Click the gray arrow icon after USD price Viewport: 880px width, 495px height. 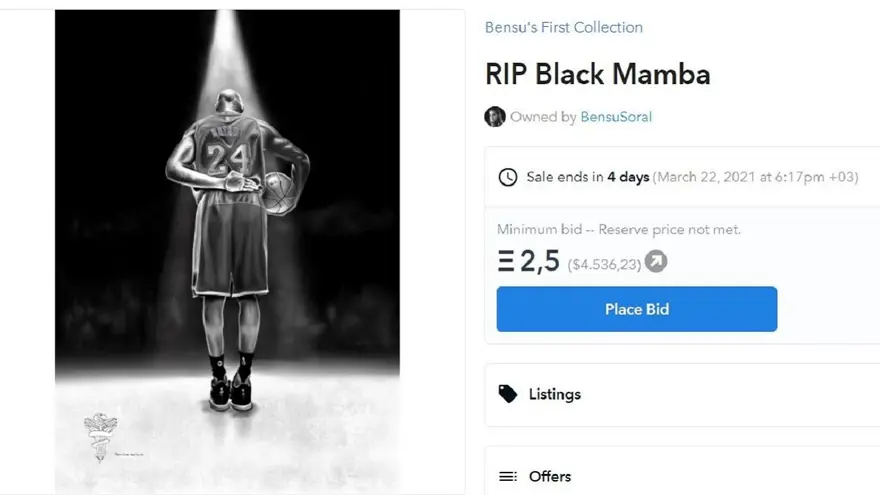(x=656, y=262)
